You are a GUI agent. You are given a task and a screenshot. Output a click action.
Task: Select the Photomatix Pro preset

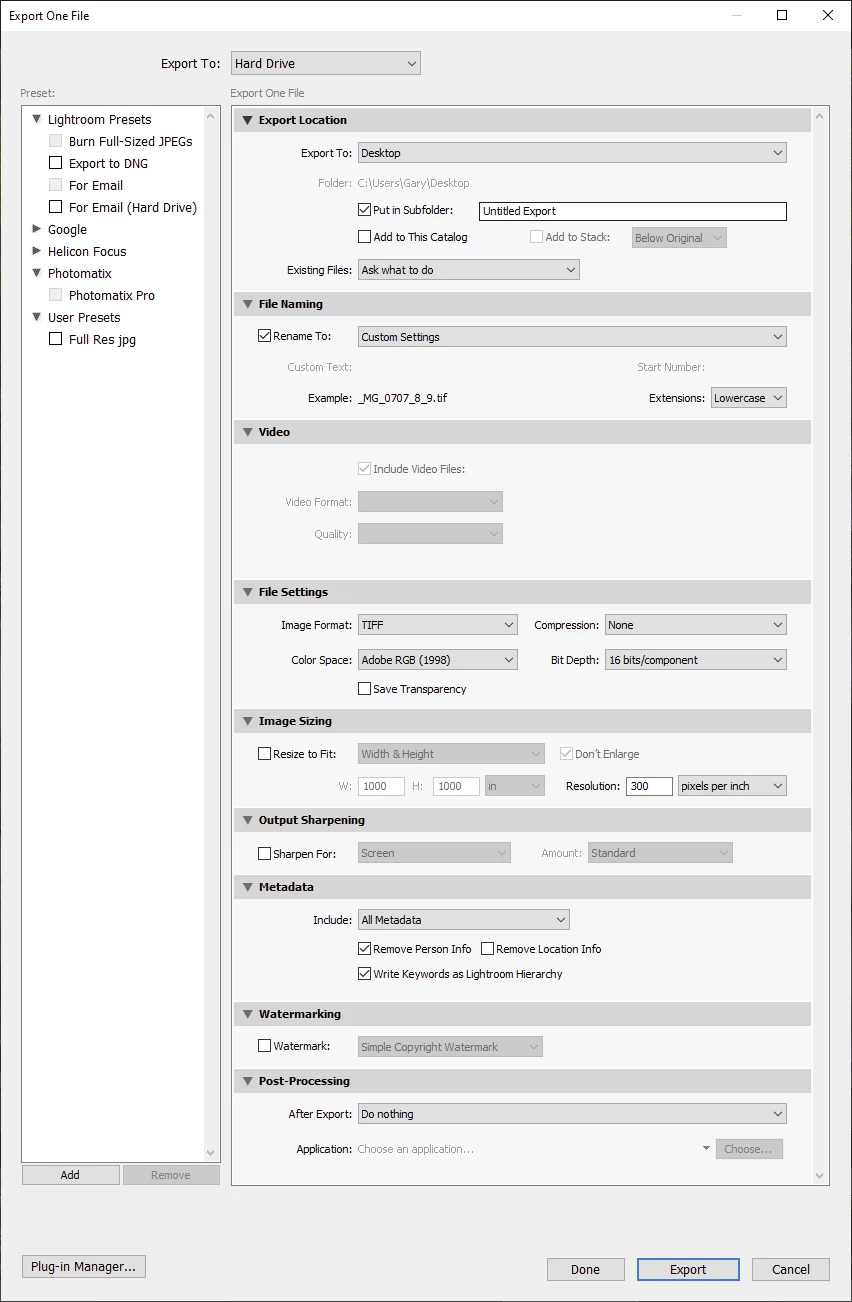pos(112,295)
